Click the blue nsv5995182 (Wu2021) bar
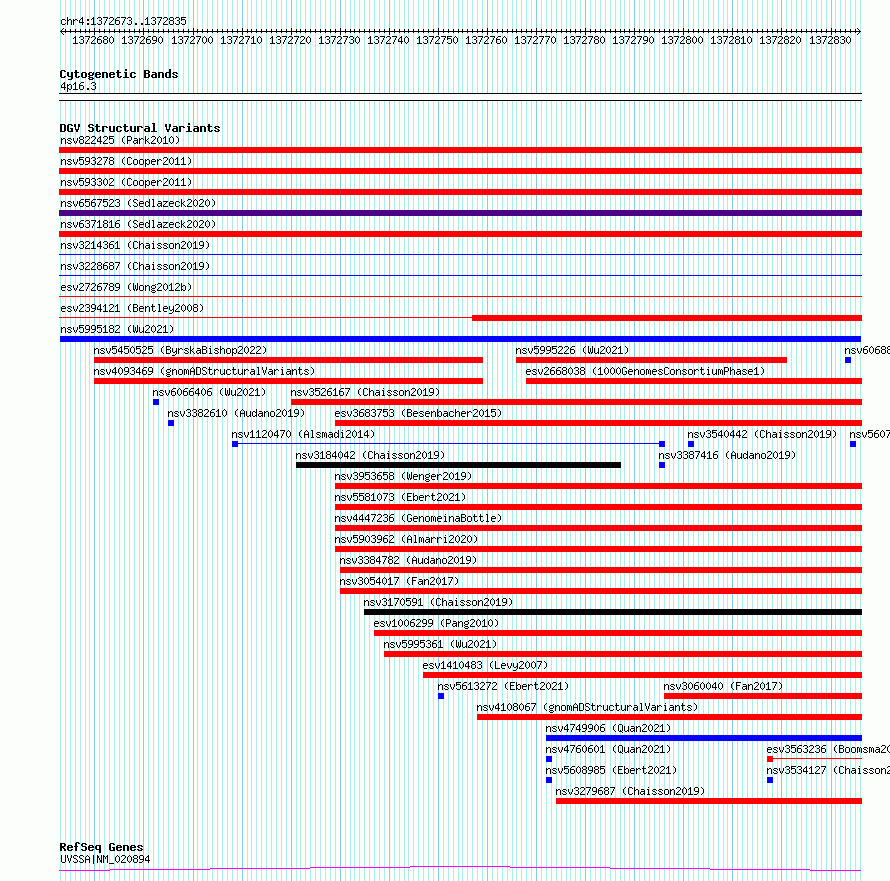 pyautogui.click(x=460, y=339)
